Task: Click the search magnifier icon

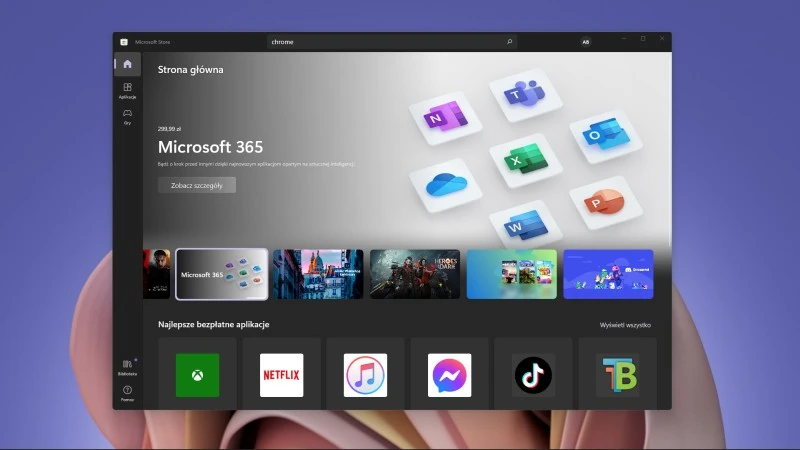Action: pos(509,42)
